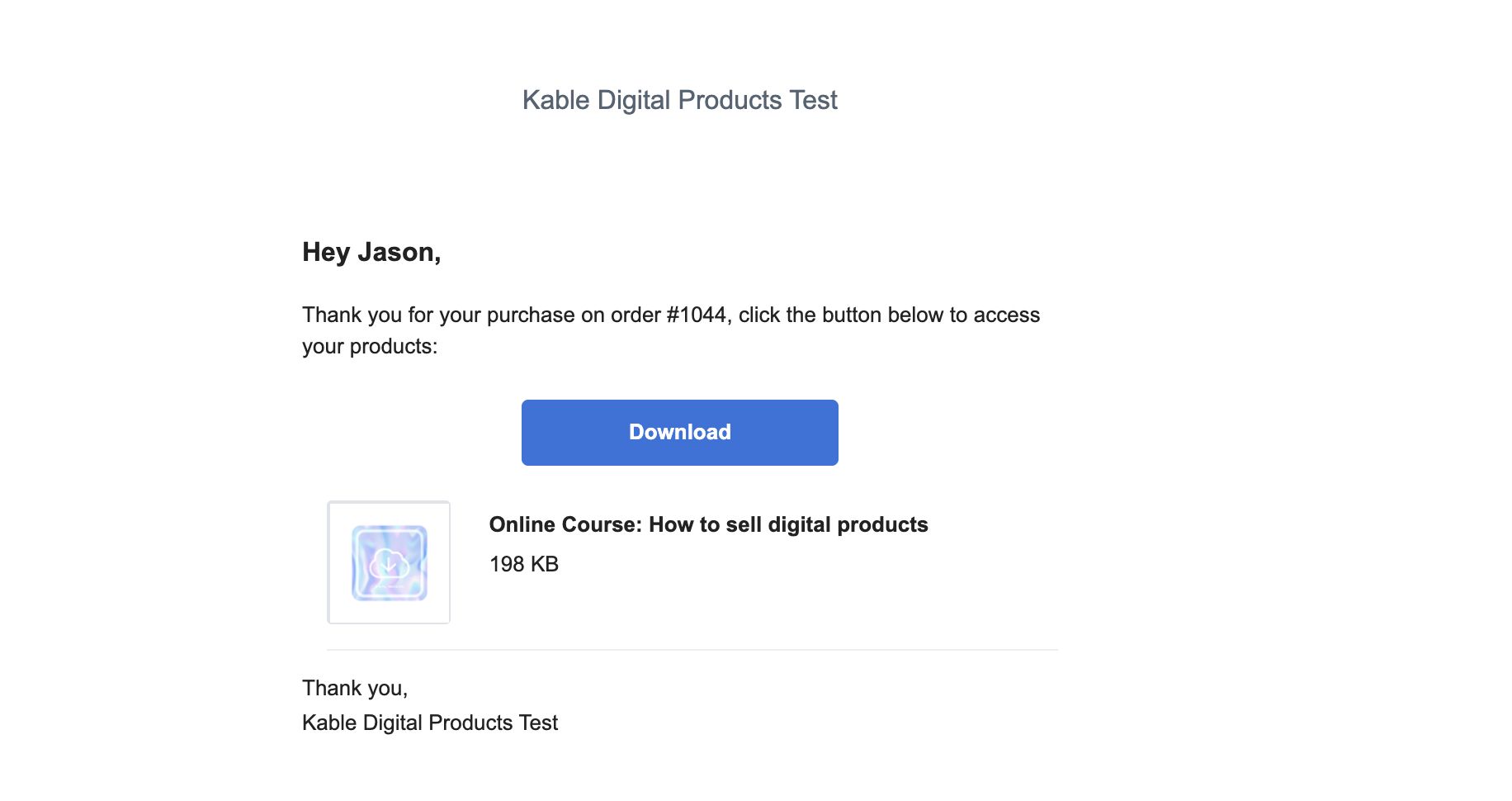1512x801 pixels.
Task: Click the cloud symbol in the attachment preview
Action: [x=389, y=560]
